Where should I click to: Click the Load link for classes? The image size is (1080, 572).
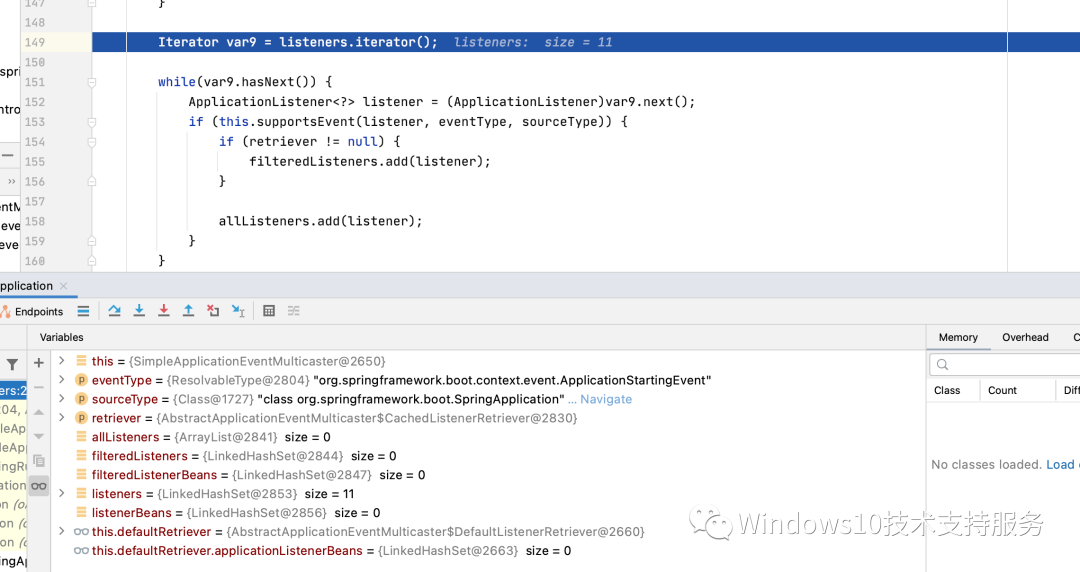coord(1060,464)
